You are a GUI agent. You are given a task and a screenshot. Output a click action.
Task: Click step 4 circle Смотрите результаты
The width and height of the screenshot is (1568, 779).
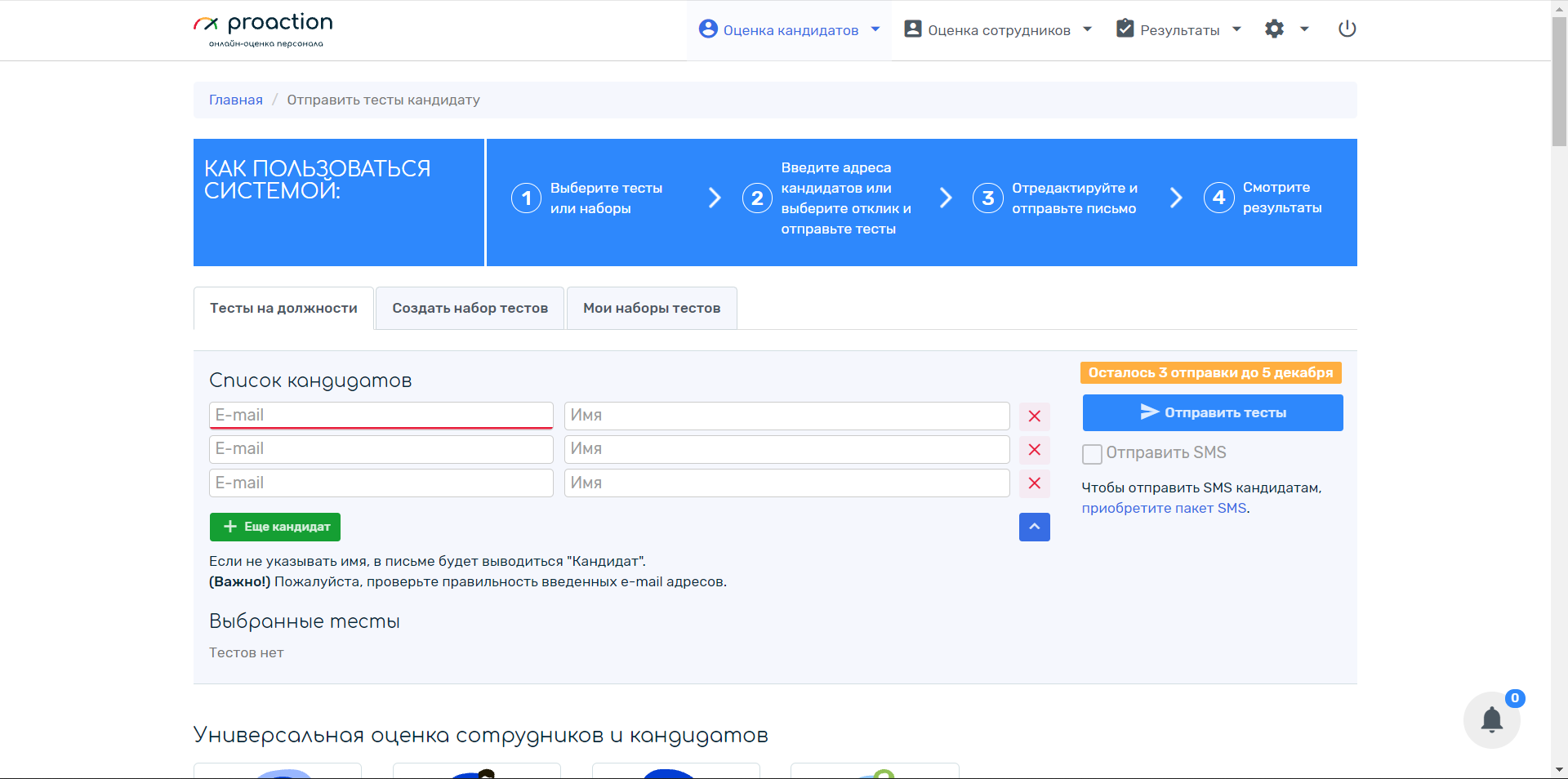[x=1219, y=198]
